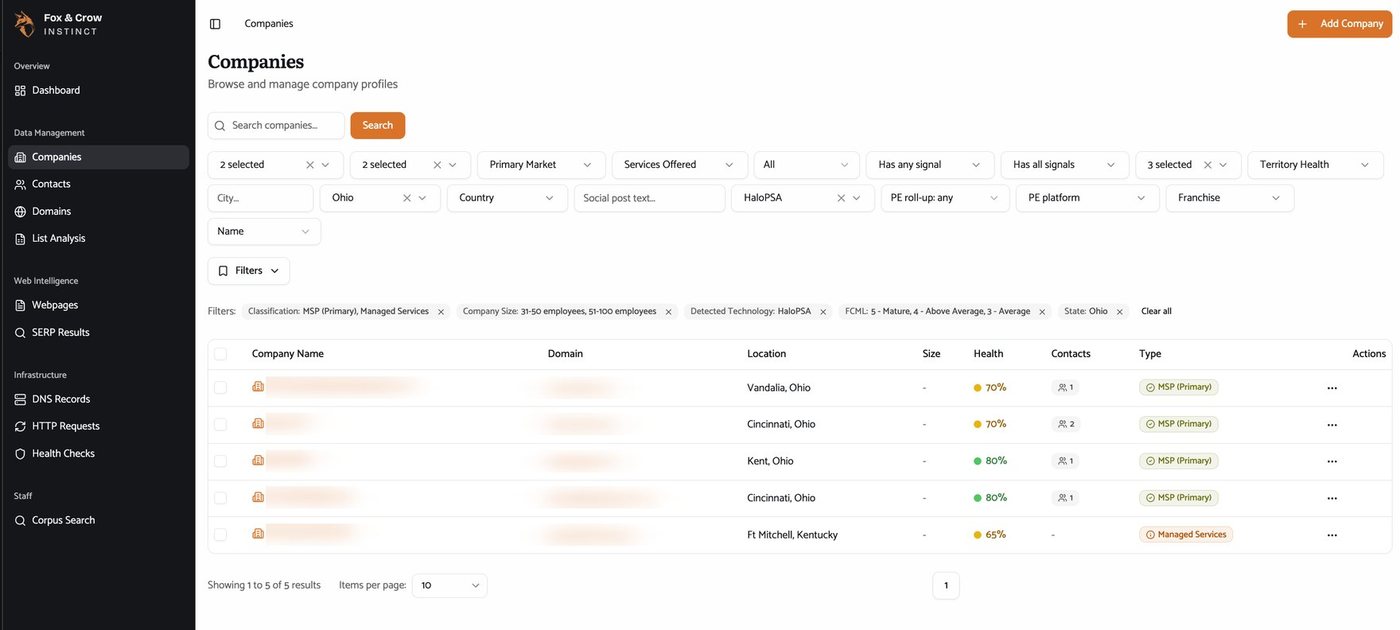Click Managed Services type badge
The height and width of the screenshot is (630, 1400).
(1186, 535)
